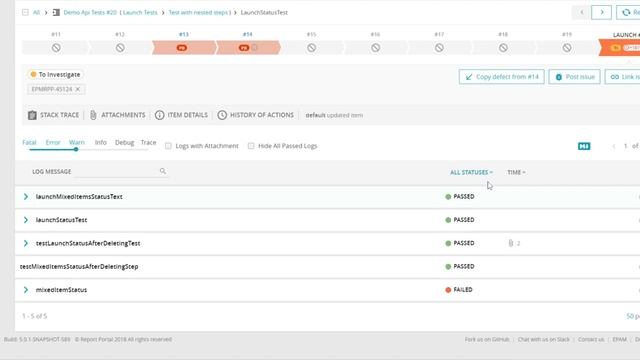The image size is (640, 360).
Task: Expand the launchMixedItemsStatusText row
Action: coord(26,197)
